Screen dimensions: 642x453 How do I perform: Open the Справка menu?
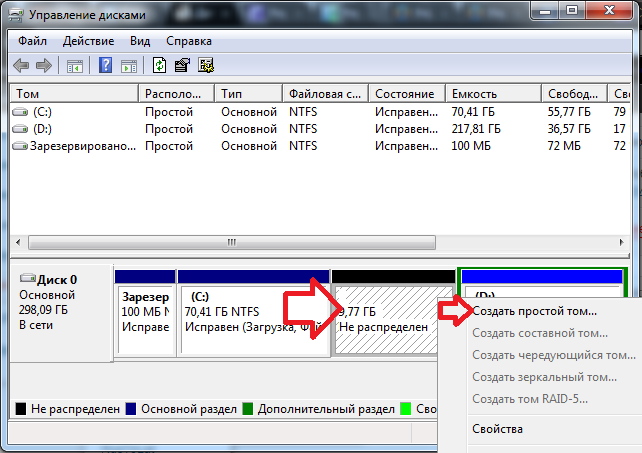[188, 41]
